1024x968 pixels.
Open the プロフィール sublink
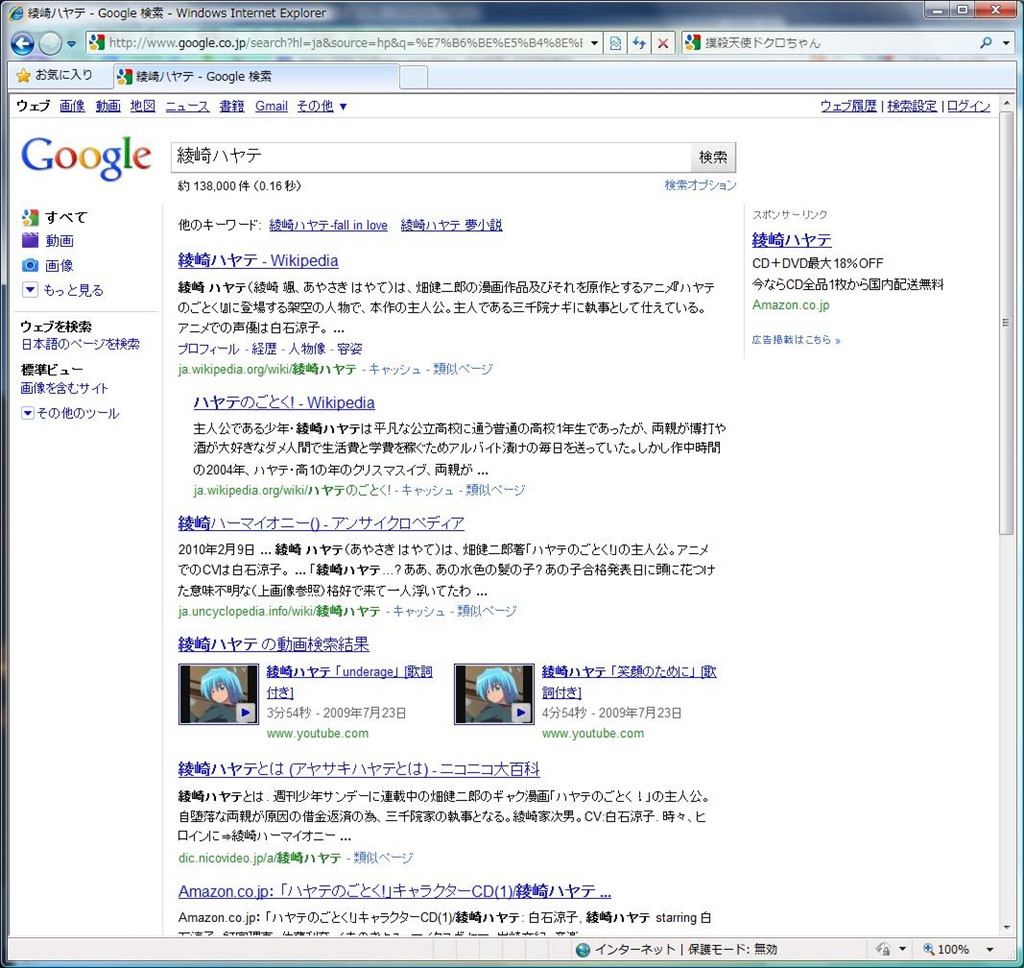click(x=208, y=349)
